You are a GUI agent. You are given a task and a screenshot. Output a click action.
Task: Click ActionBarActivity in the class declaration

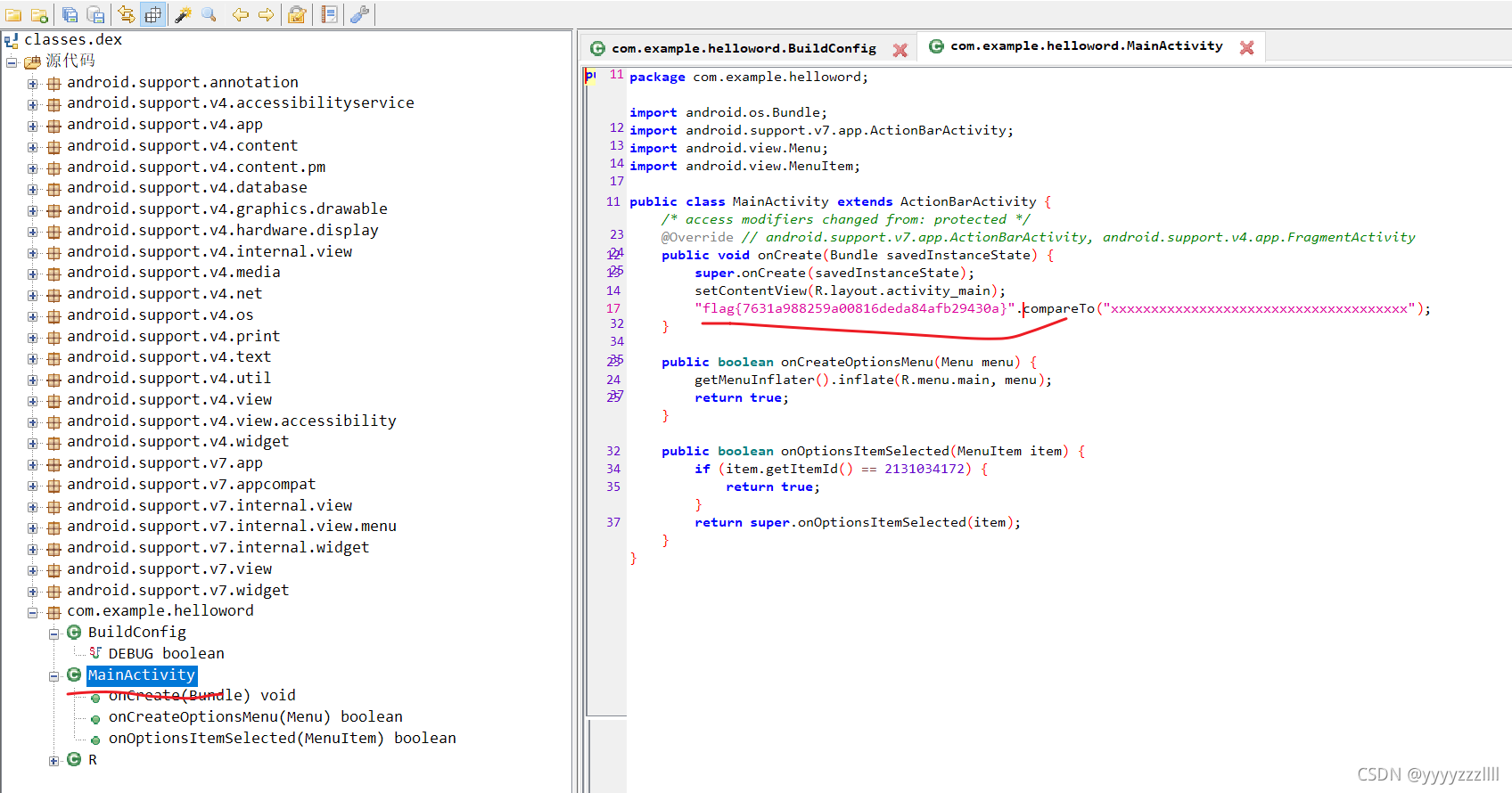click(968, 201)
